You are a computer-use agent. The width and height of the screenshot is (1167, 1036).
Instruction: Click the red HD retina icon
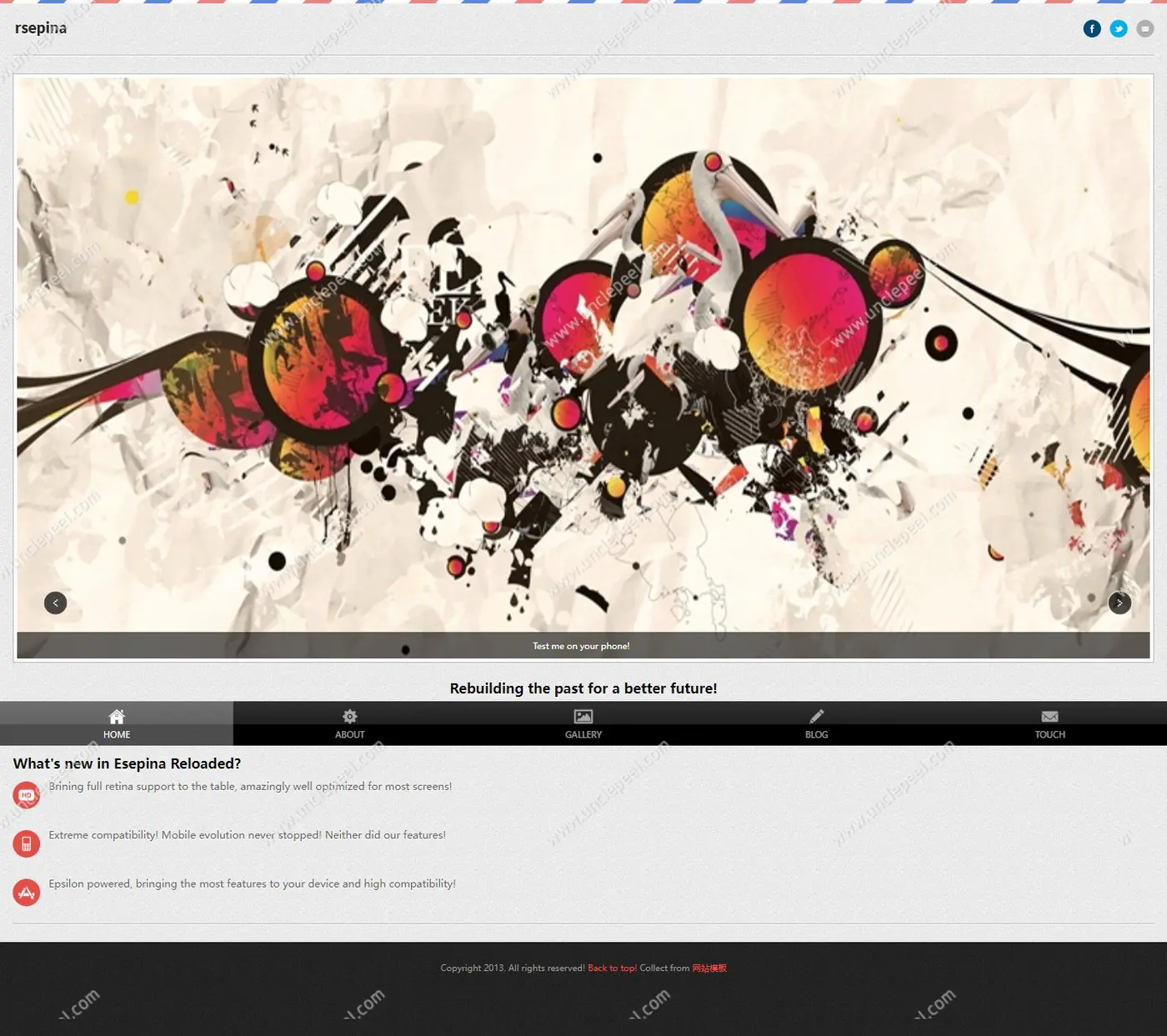pyautogui.click(x=27, y=795)
